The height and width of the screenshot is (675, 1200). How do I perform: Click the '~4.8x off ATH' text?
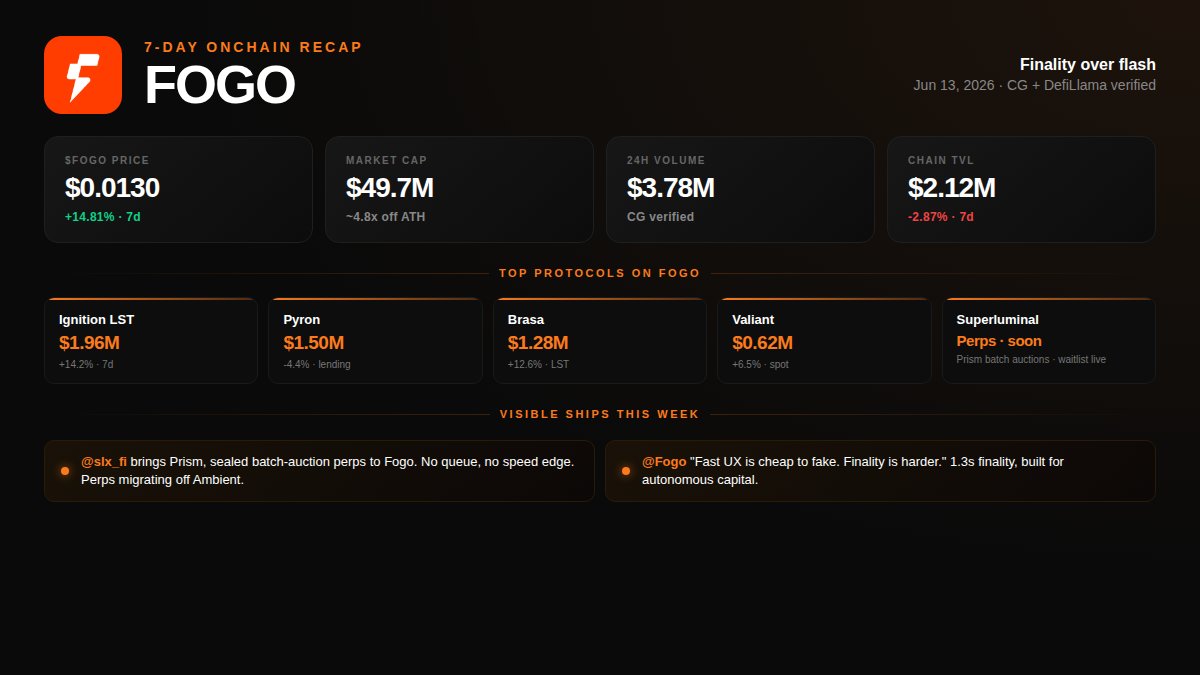pyautogui.click(x=385, y=217)
